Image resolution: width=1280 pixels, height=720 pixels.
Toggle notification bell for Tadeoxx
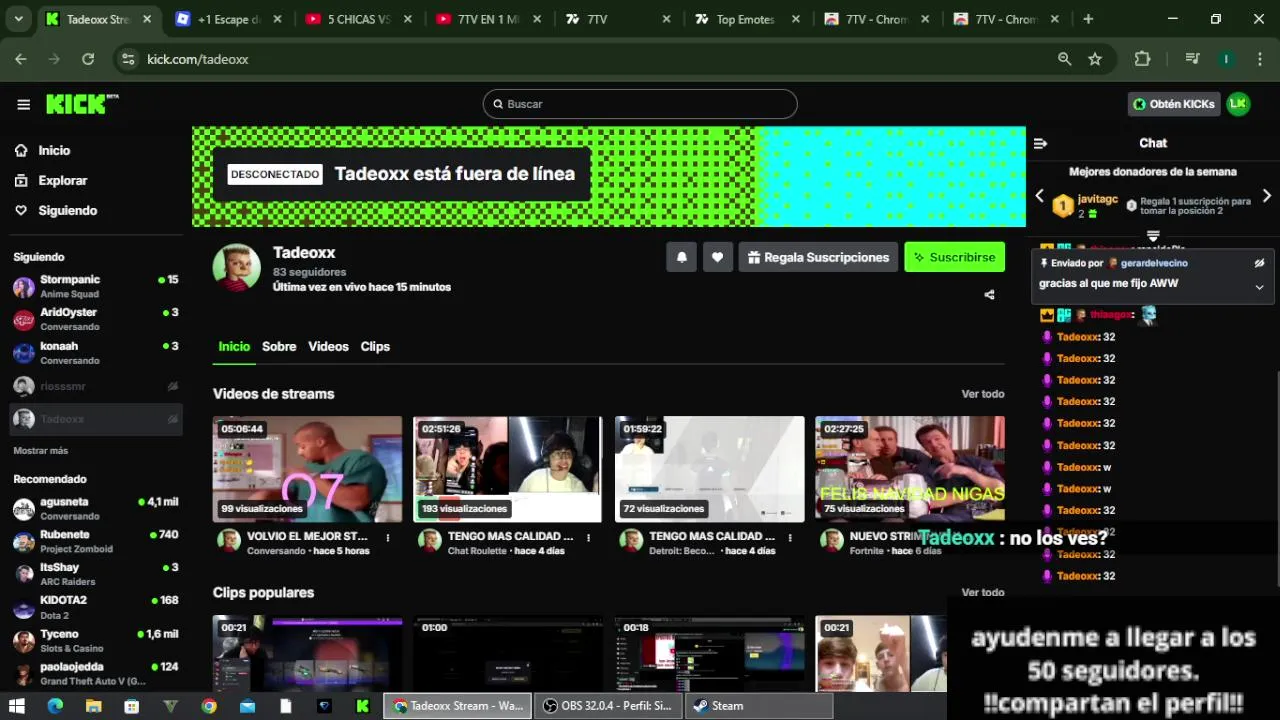click(682, 257)
